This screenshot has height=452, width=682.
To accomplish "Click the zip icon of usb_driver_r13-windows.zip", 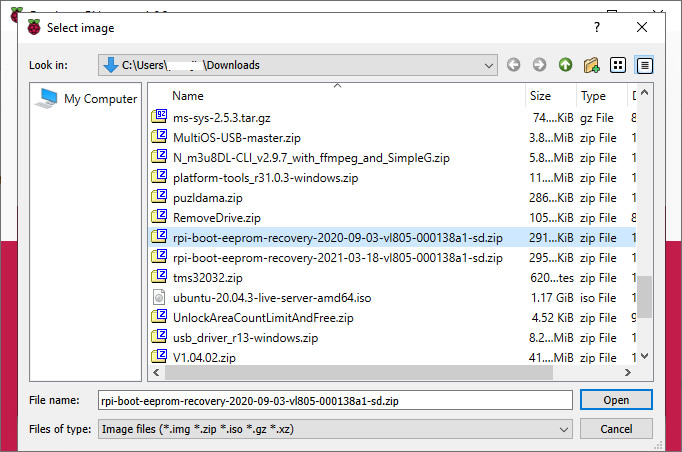I will tap(159, 336).
